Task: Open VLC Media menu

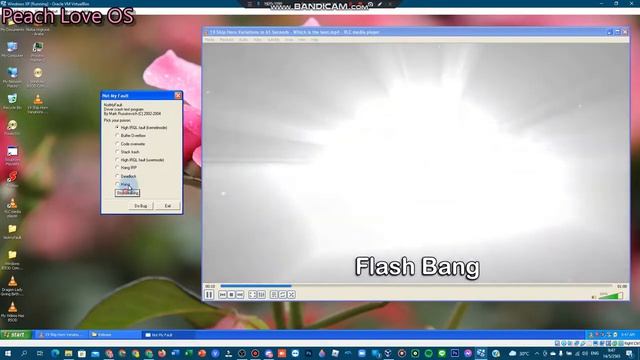Action: click(209, 40)
